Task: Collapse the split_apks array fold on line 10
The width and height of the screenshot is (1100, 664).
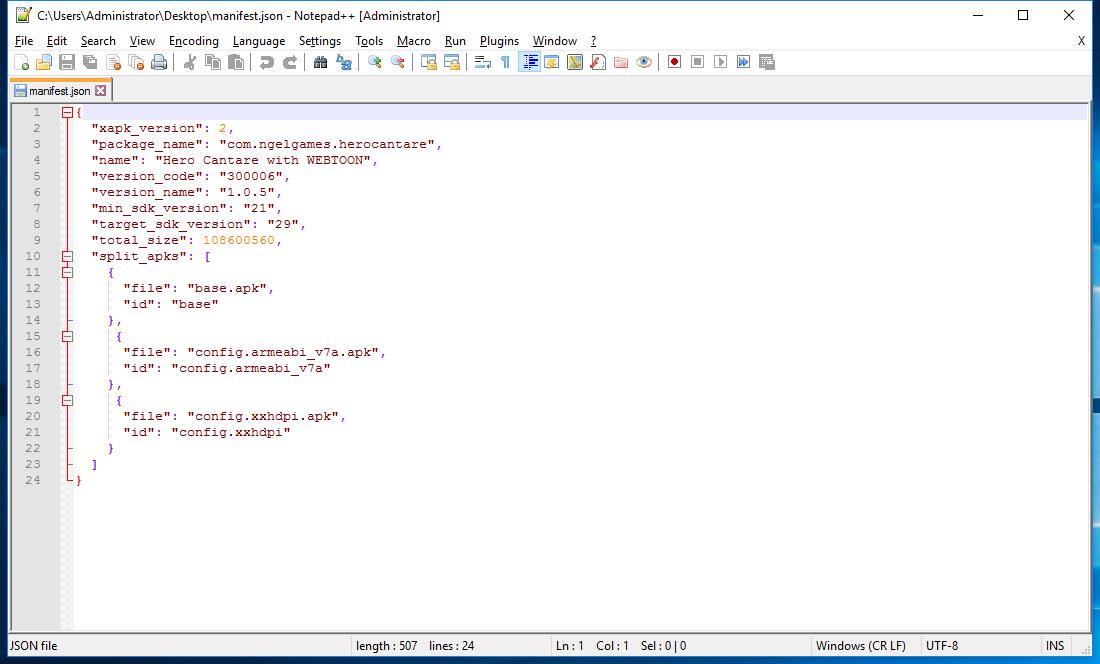Action: click(67, 256)
